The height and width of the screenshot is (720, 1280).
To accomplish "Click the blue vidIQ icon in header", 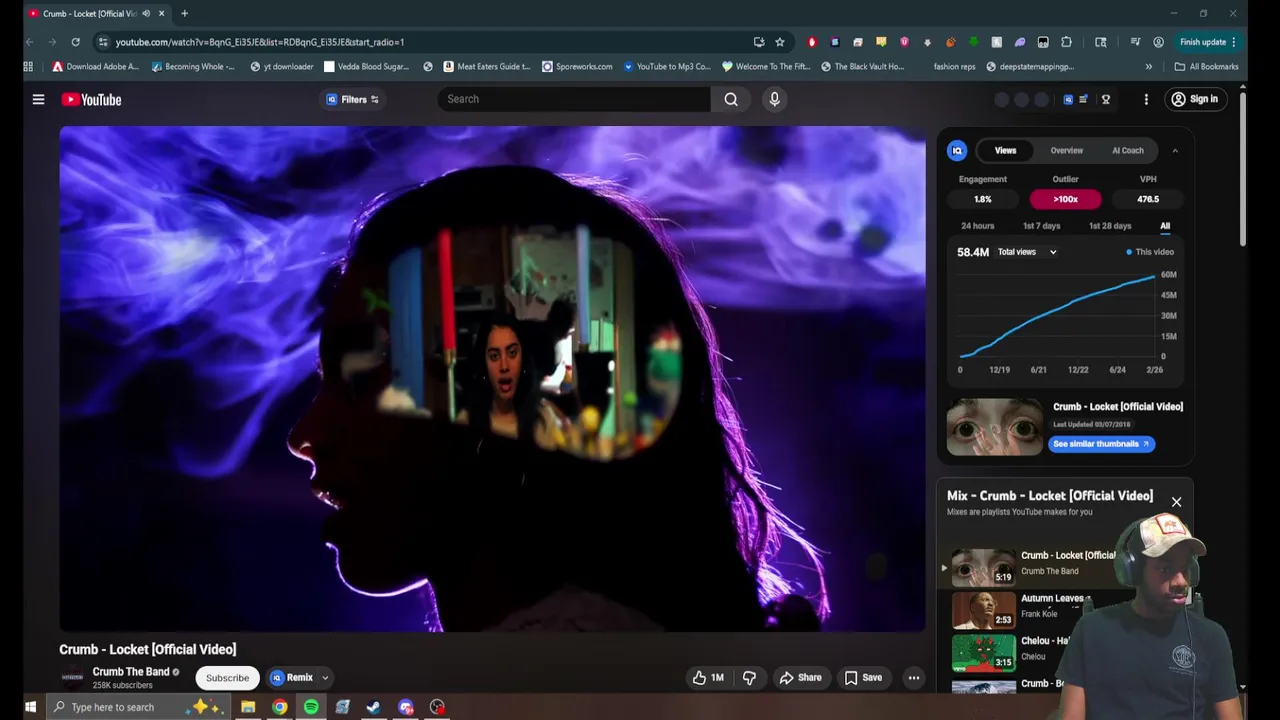I will click(1068, 99).
